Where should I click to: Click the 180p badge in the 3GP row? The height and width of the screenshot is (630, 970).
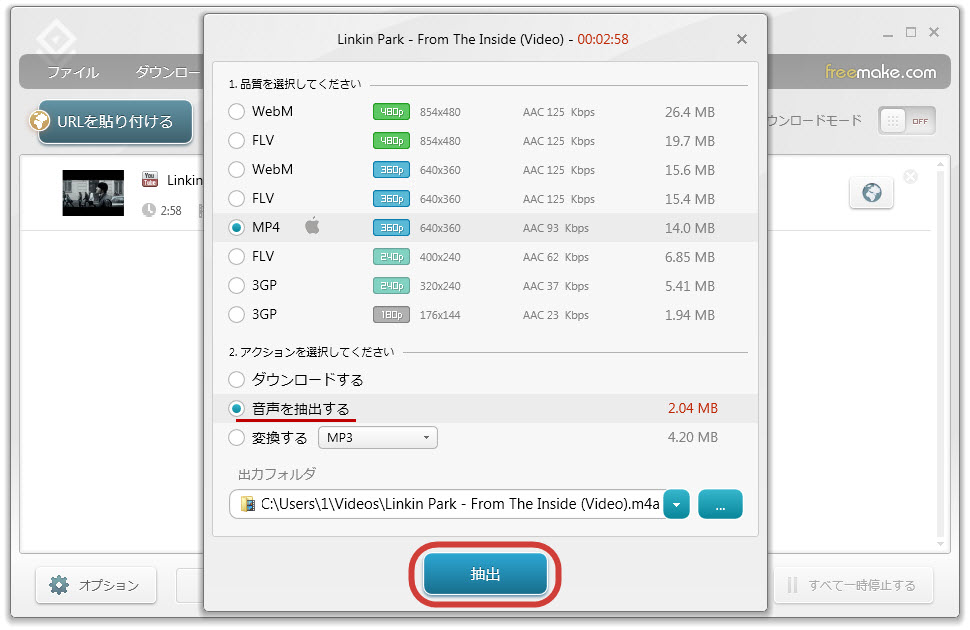pyautogui.click(x=391, y=315)
